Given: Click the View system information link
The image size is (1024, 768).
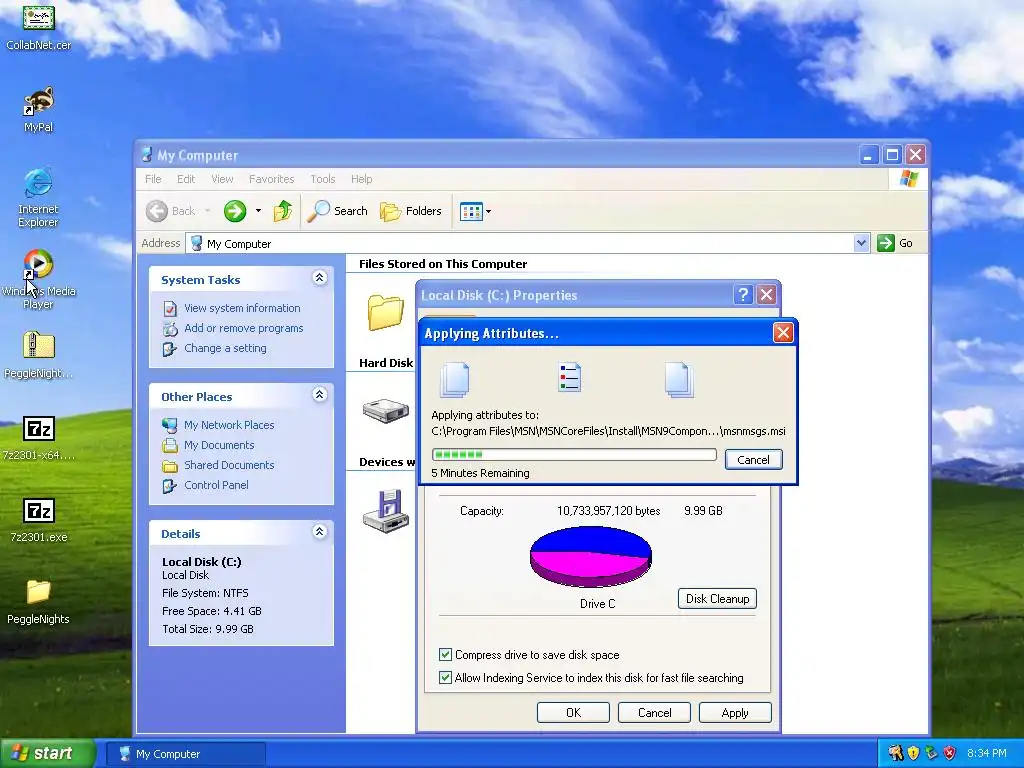Looking at the screenshot, I should pos(242,308).
